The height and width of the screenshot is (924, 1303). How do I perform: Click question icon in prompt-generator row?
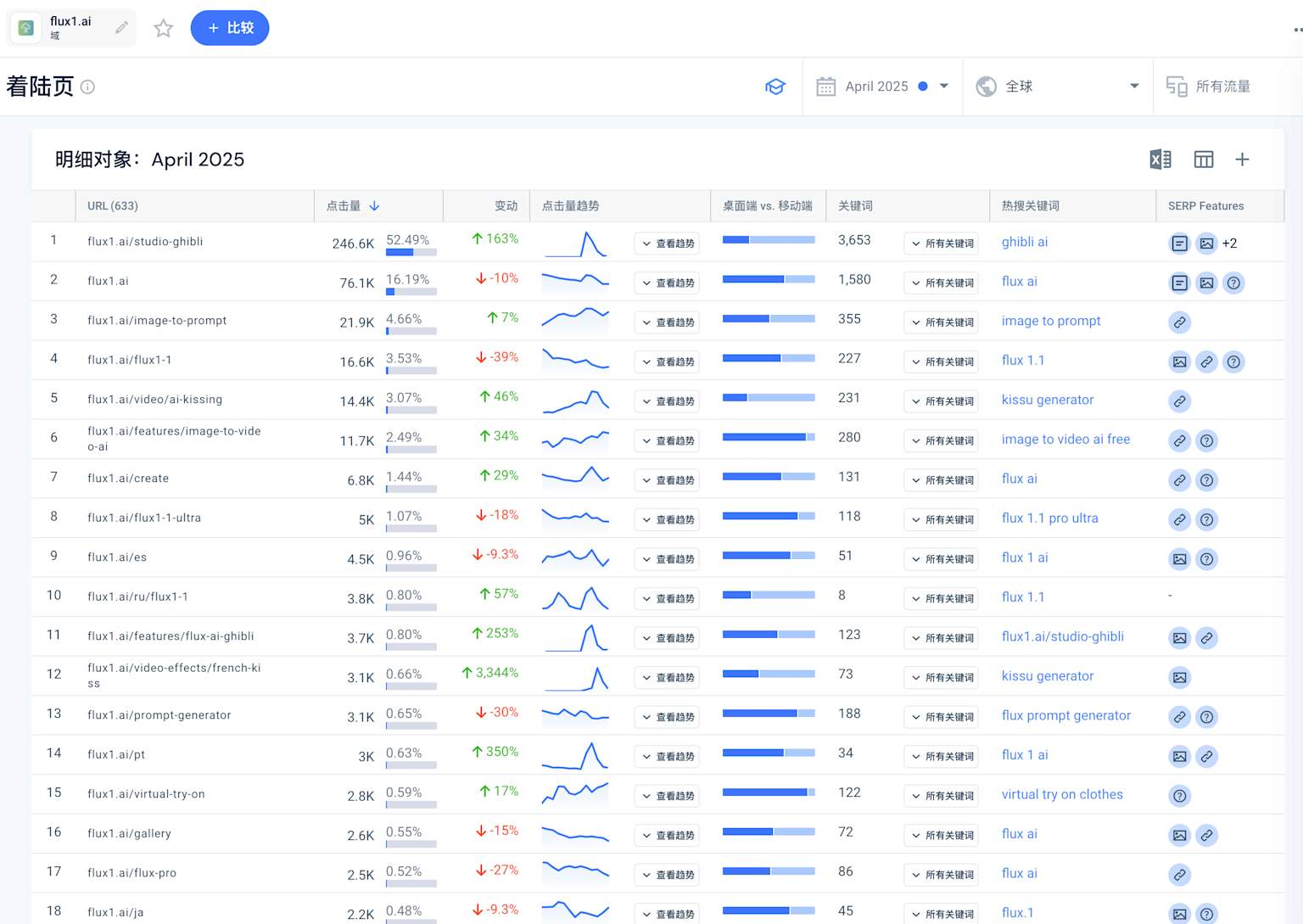click(1206, 717)
